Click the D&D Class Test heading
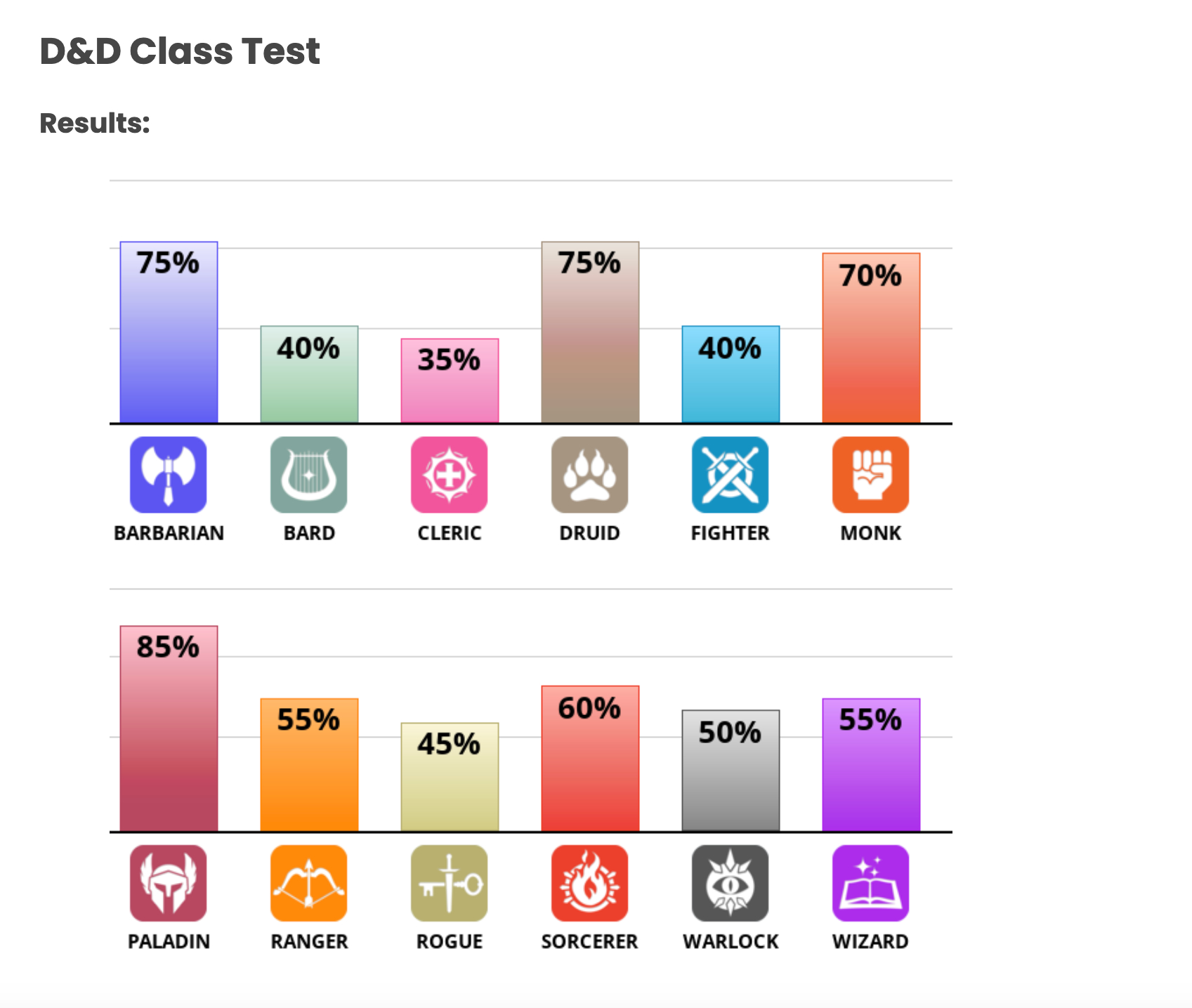1192x1008 pixels. click(x=180, y=51)
